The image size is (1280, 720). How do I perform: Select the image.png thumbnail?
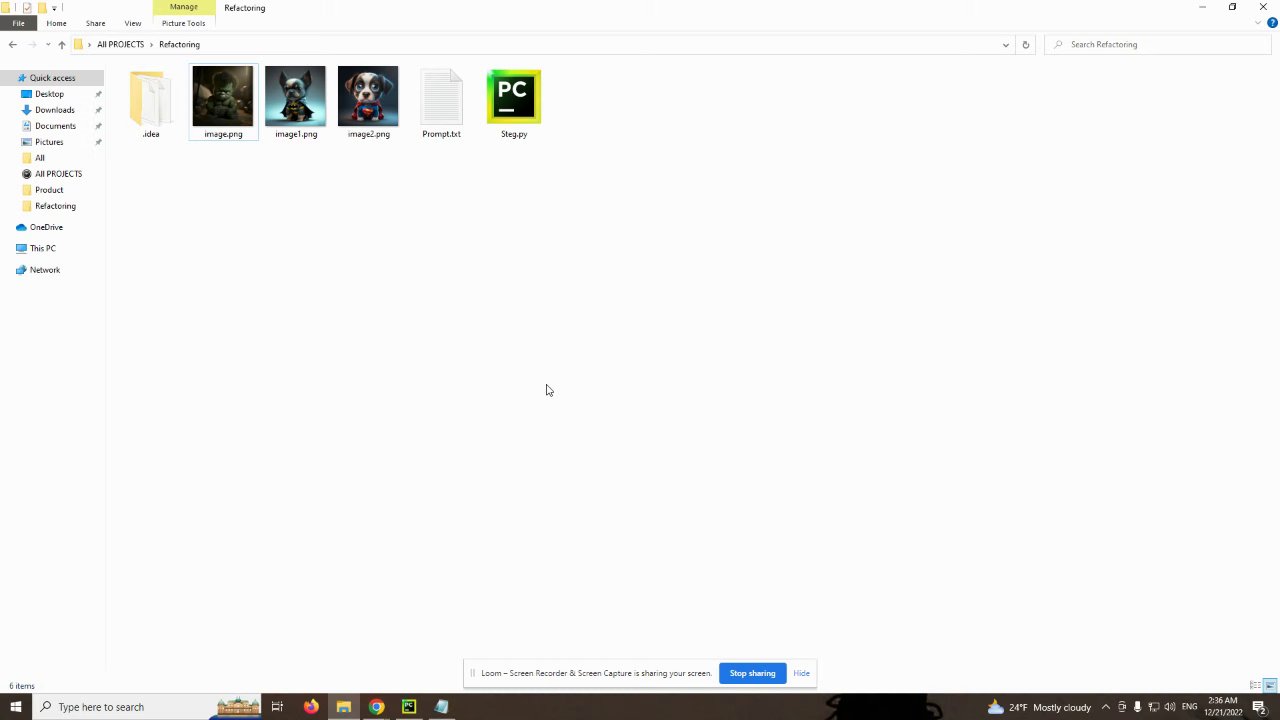tap(223, 97)
